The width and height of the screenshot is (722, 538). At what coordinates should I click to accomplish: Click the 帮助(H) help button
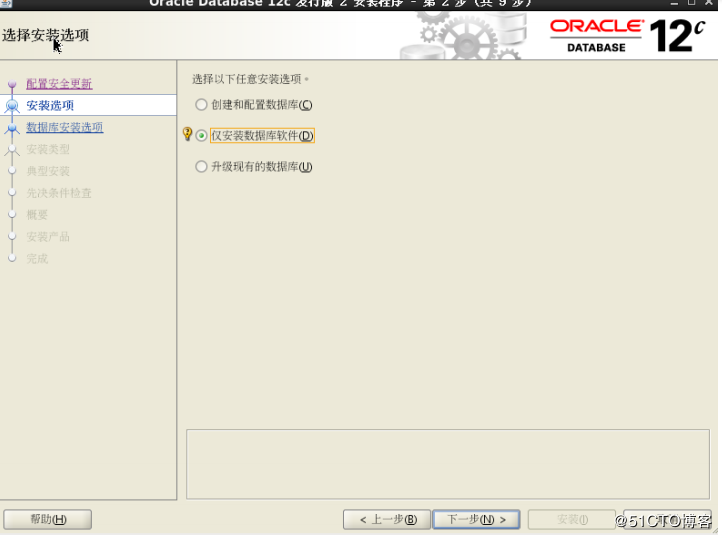tap(48, 520)
